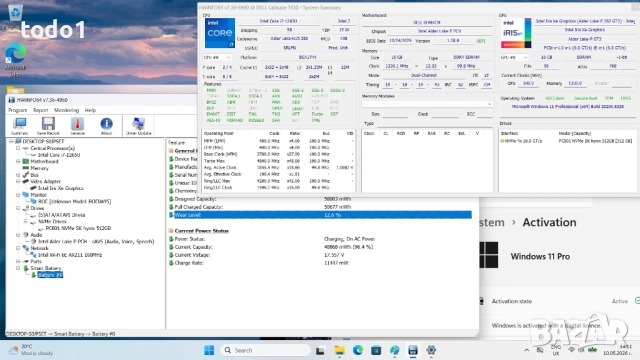Viewport: 640px width, 360px height.
Task: Expand the Activation state row in Settings
Action: [559, 301]
